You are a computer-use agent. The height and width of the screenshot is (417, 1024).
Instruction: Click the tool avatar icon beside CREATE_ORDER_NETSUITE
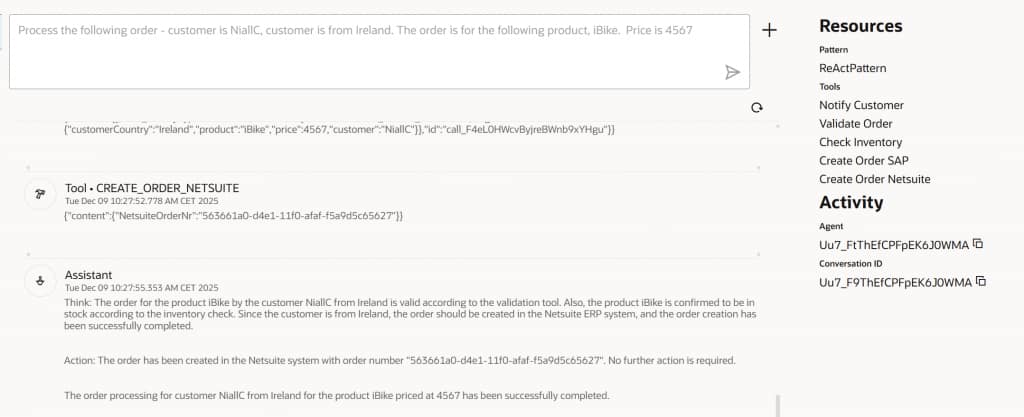click(x=39, y=195)
